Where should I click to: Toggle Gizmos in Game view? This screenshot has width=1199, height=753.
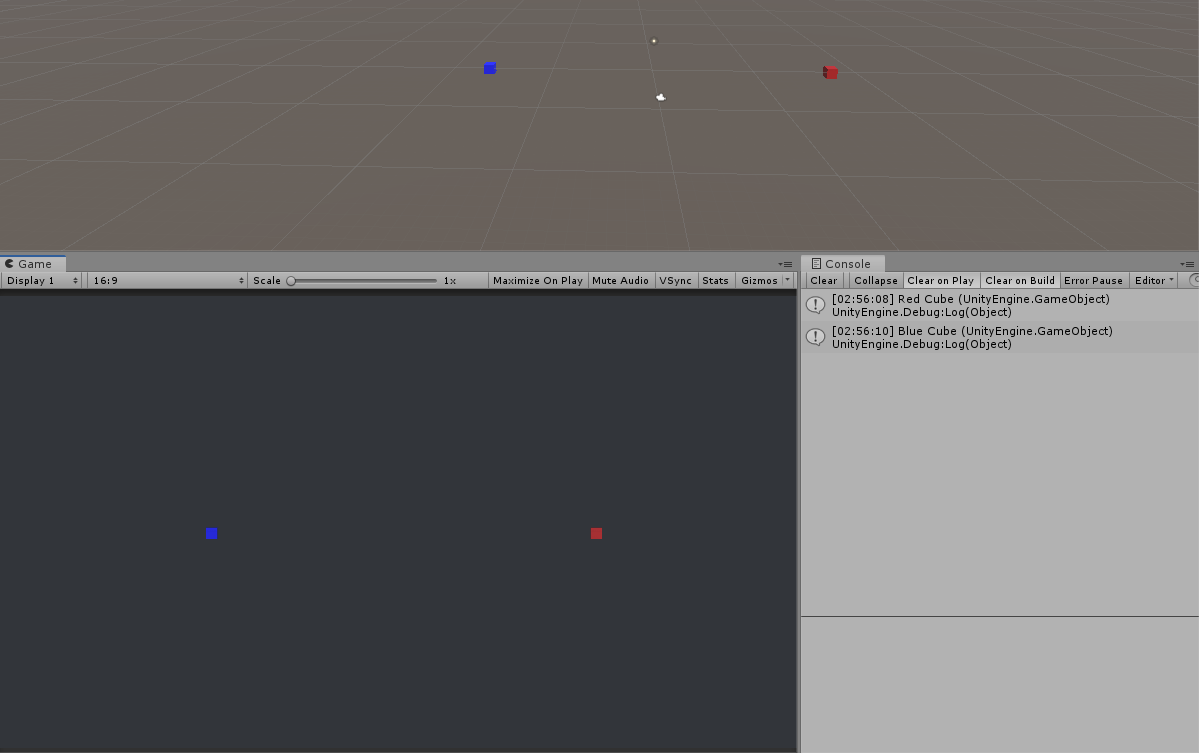coord(759,281)
